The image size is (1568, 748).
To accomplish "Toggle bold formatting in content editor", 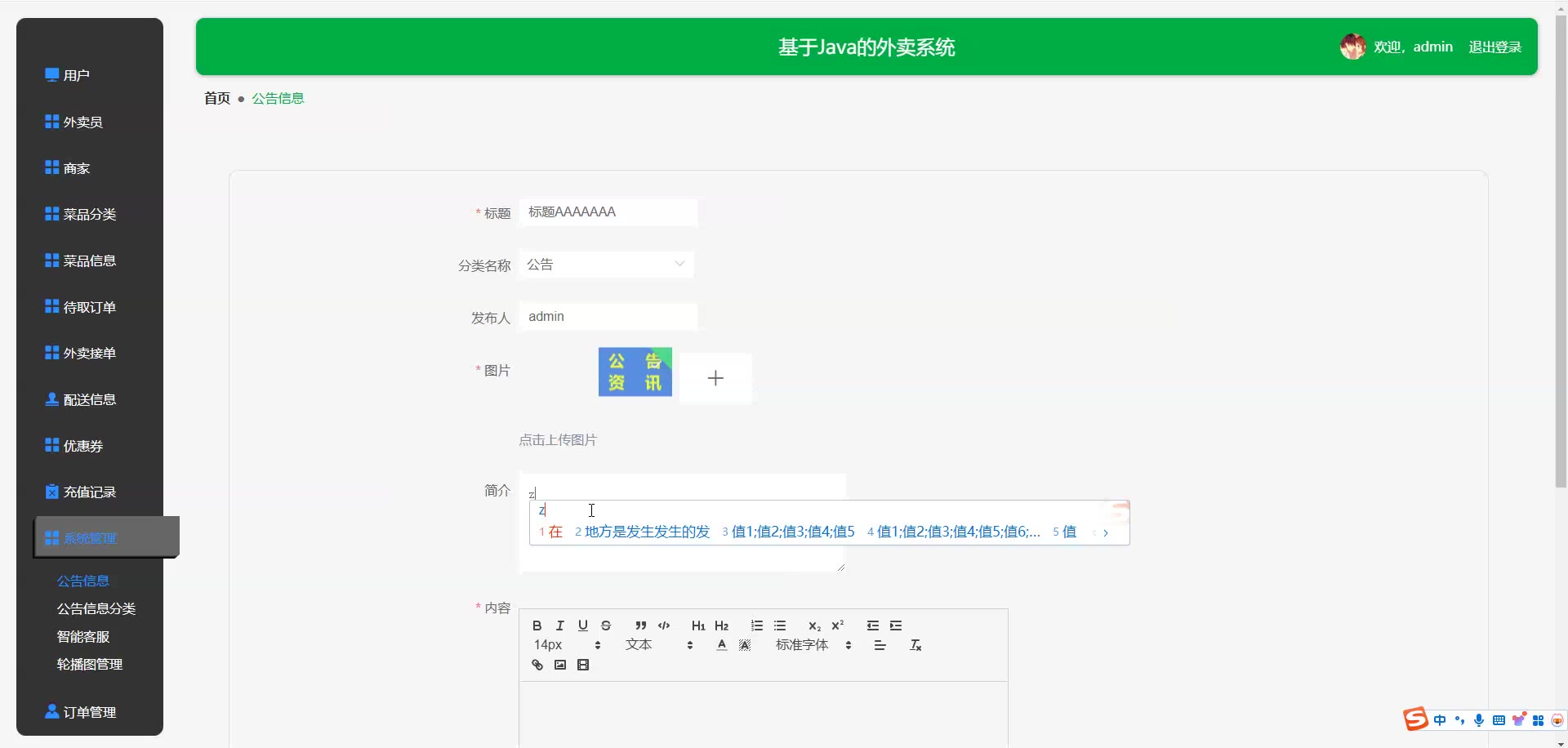I will click(537, 626).
